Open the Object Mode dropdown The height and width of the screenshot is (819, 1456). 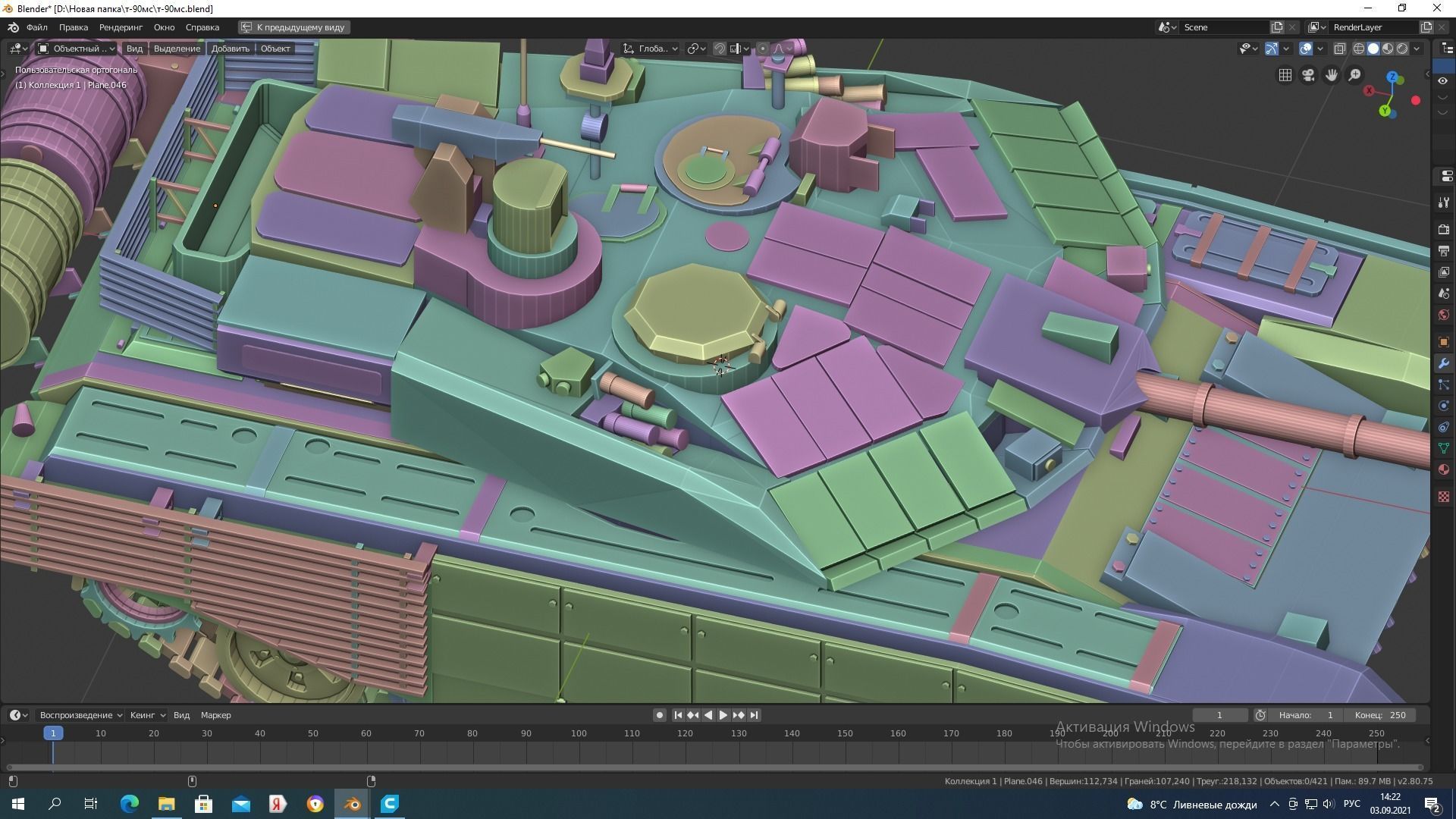coord(76,49)
